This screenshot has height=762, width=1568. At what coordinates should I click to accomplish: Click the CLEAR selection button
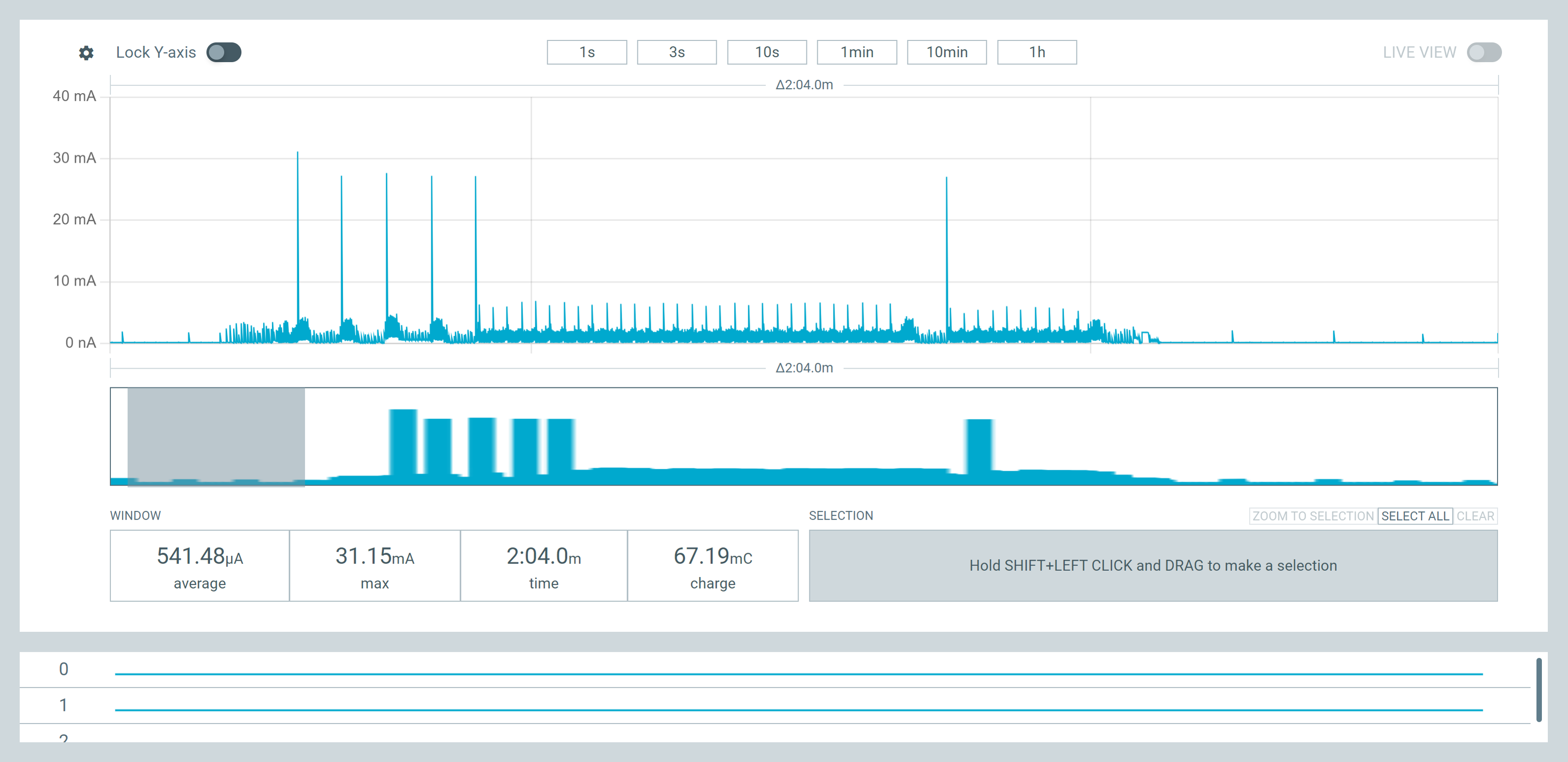1475,516
